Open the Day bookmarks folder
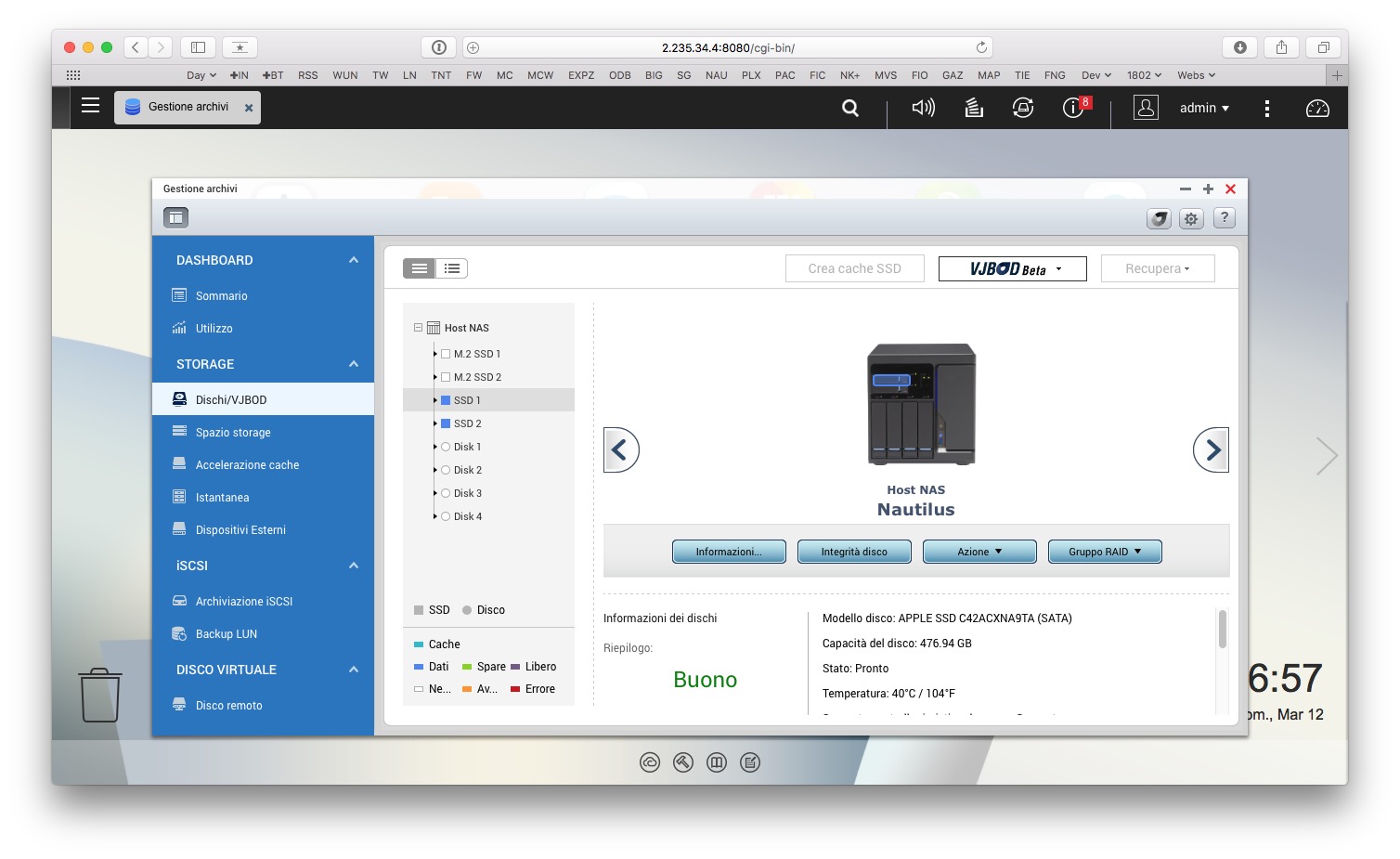1400x859 pixels. coord(201,75)
